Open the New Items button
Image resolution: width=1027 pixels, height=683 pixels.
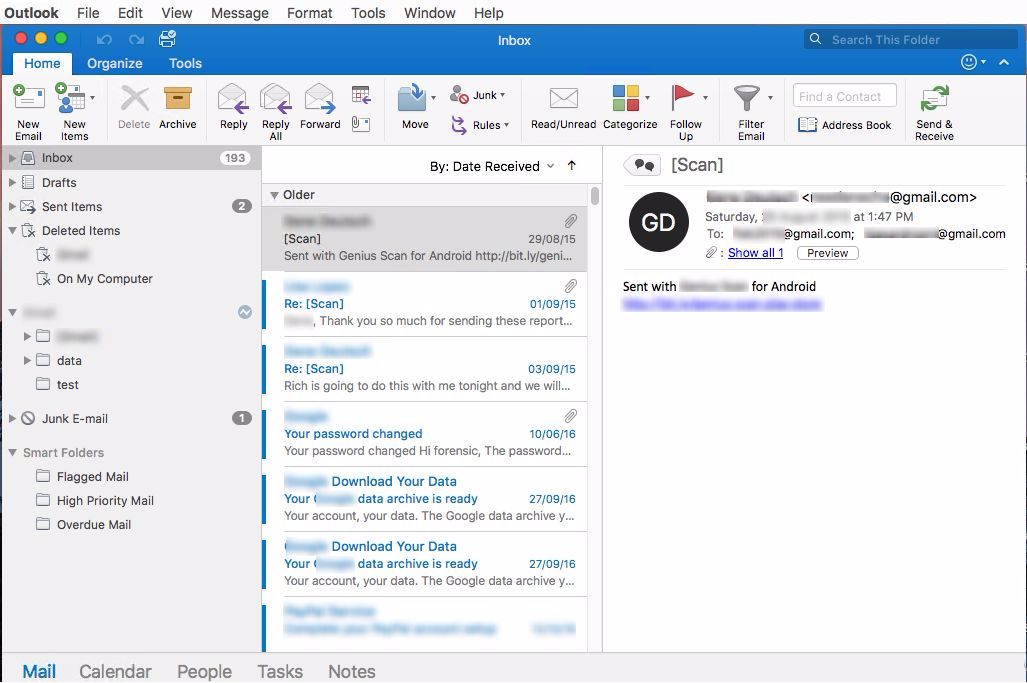click(74, 111)
